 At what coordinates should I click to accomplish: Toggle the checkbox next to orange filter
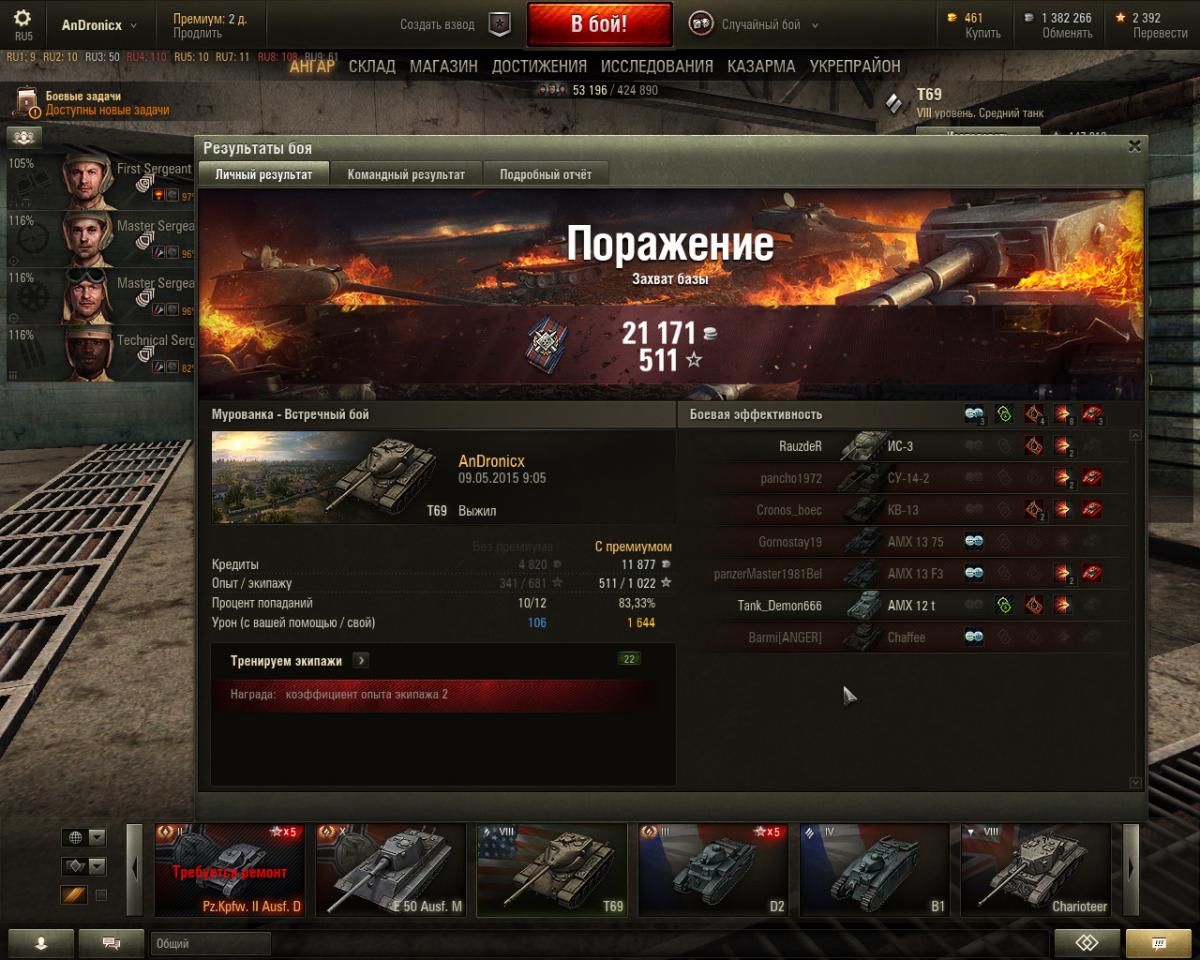[100, 894]
